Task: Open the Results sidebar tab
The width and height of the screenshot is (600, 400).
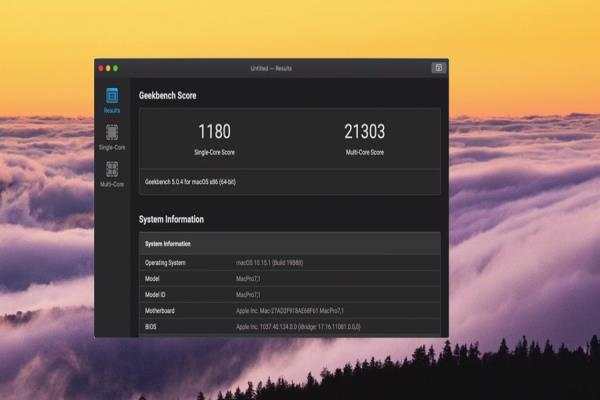Action: (x=112, y=99)
